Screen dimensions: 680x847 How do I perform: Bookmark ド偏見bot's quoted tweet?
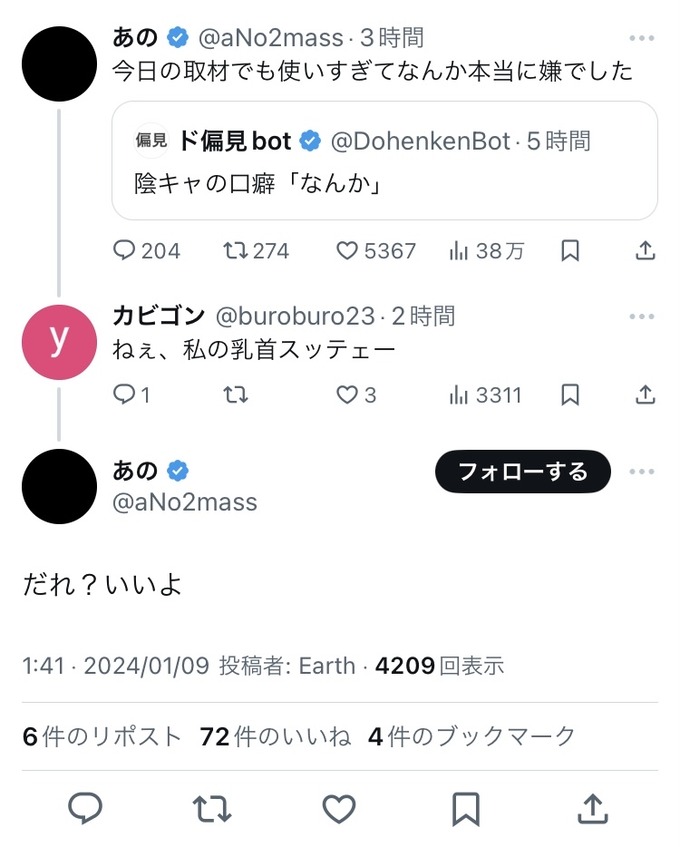point(570,251)
